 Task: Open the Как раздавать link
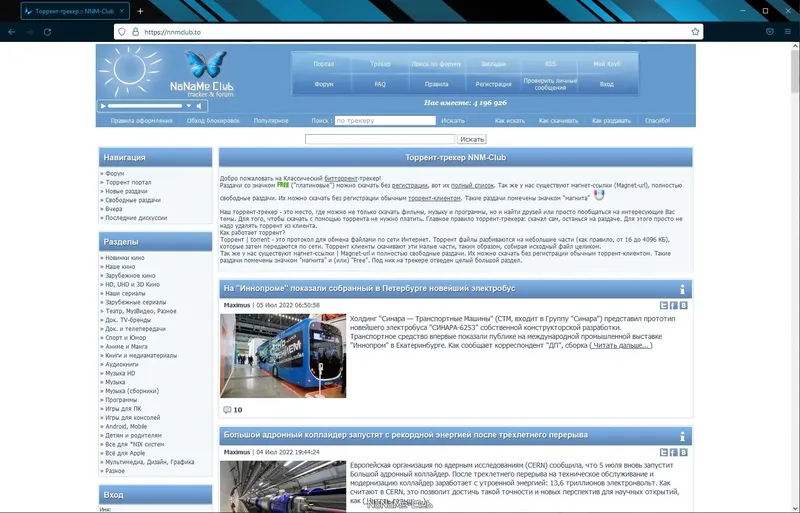pyautogui.click(x=611, y=121)
